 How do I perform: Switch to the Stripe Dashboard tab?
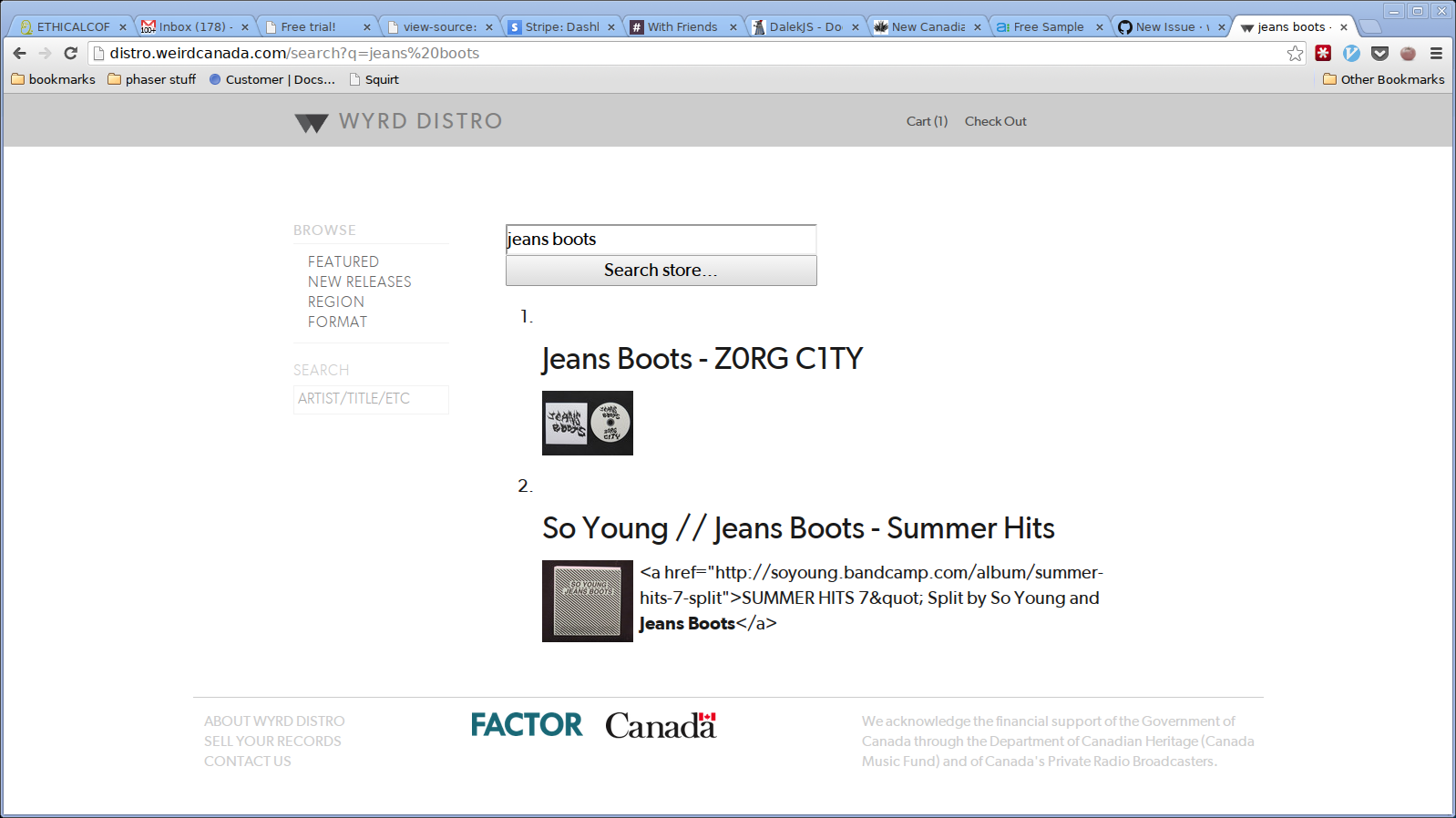click(x=559, y=26)
